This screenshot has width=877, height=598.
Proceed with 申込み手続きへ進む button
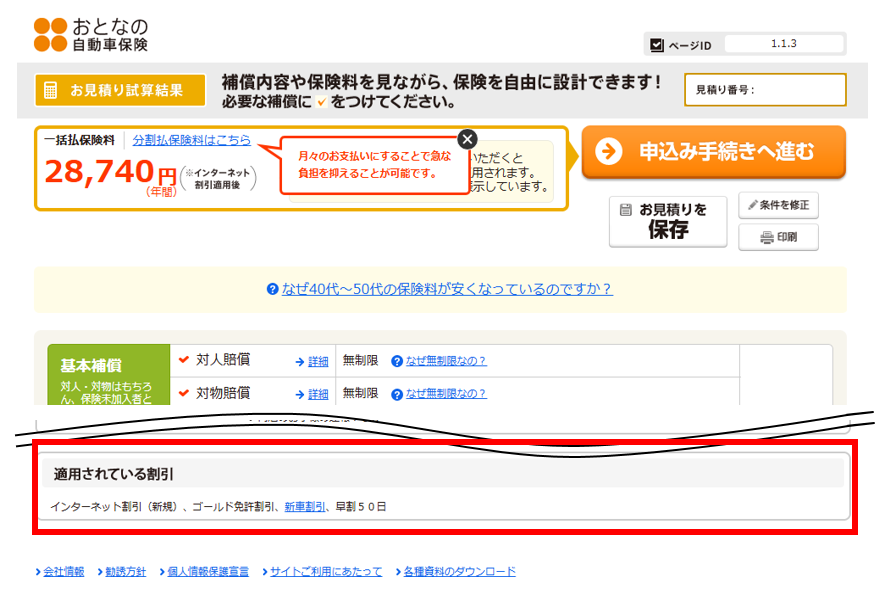(713, 152)
